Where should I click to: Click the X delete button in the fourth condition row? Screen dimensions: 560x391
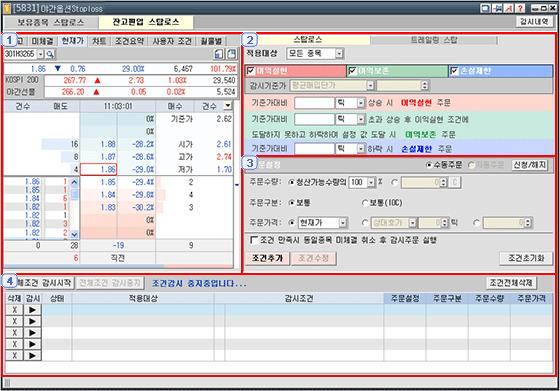[14, 344]
